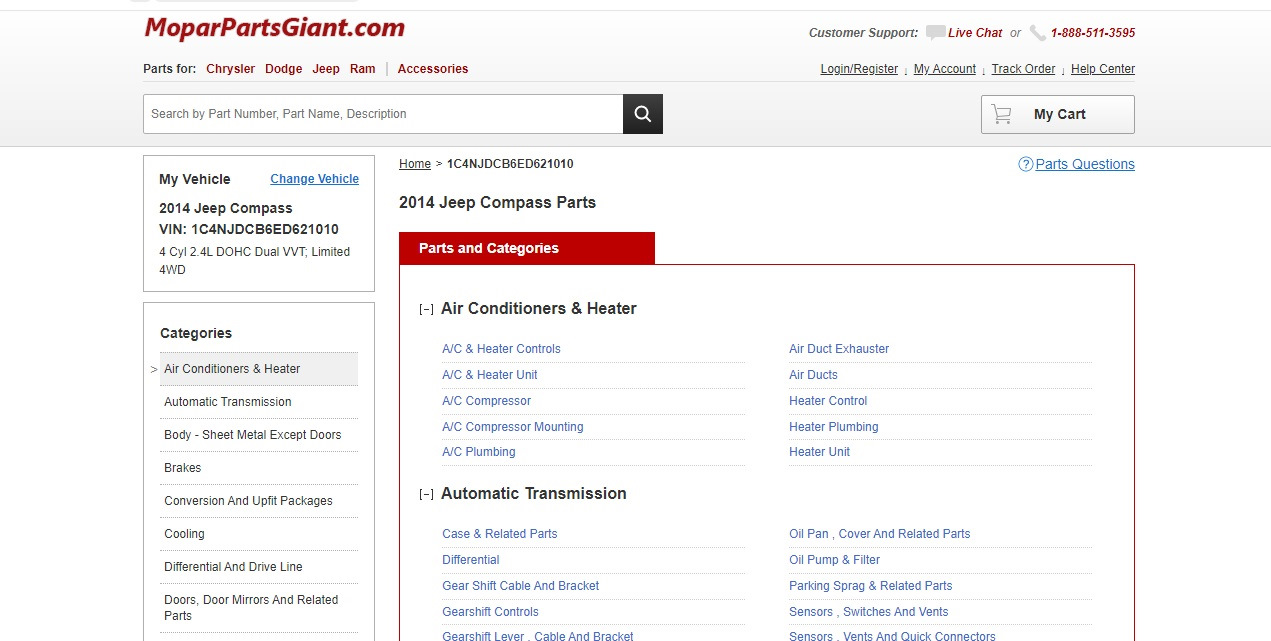
Task: Select Air Conditioners & Heater sidebar category
Action: (x=259, y=369)
